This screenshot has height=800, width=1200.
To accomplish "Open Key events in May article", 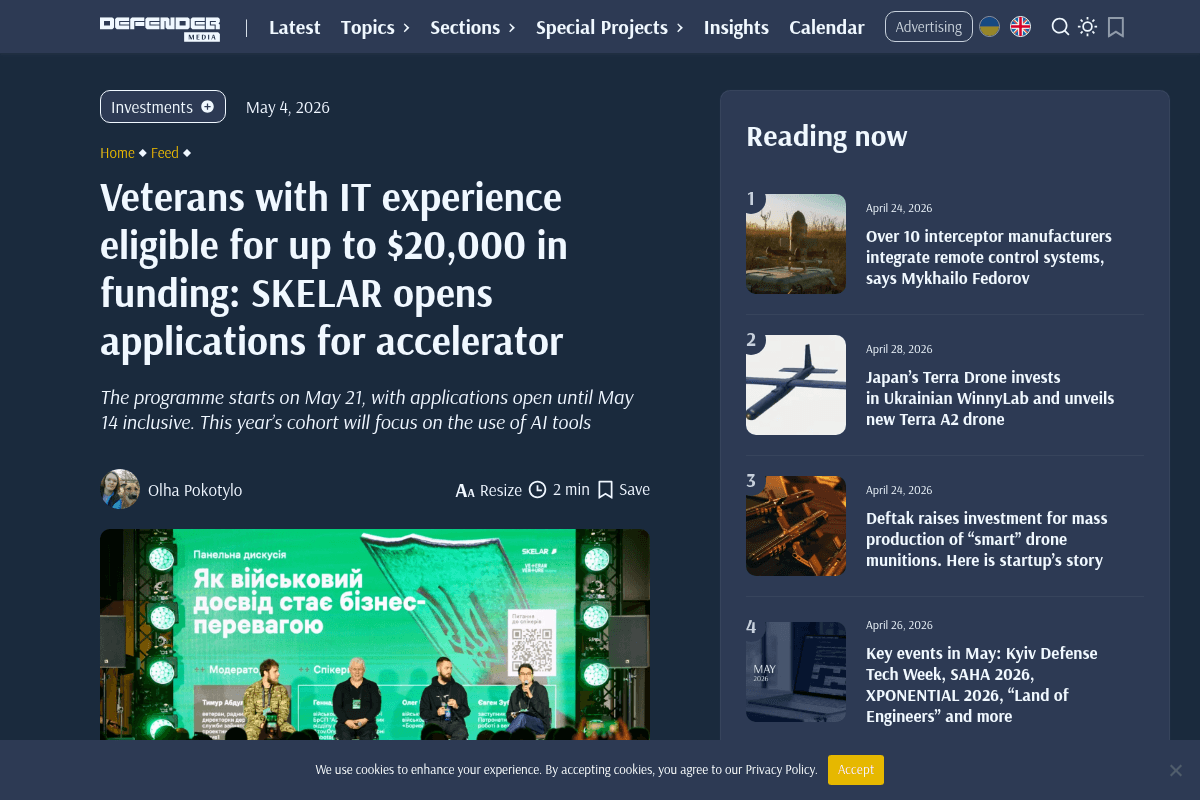I will tap(982, 685).
